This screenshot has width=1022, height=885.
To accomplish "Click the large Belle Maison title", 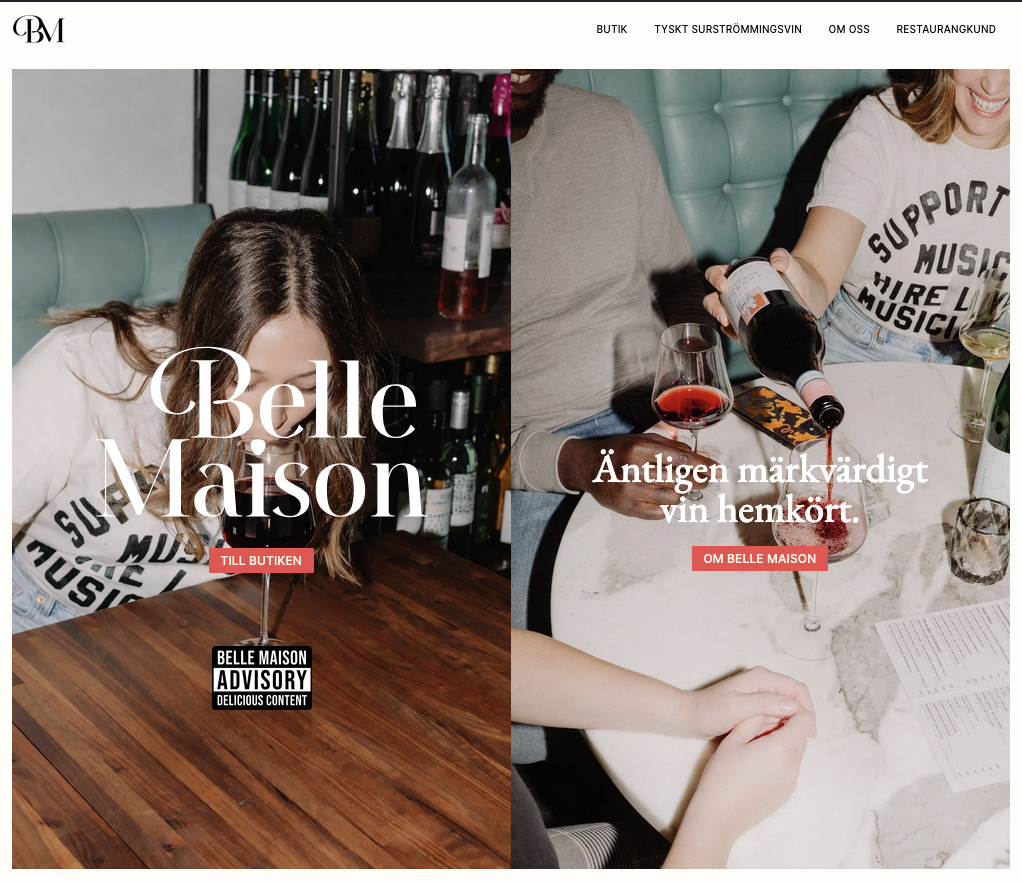I will (261, 433).
